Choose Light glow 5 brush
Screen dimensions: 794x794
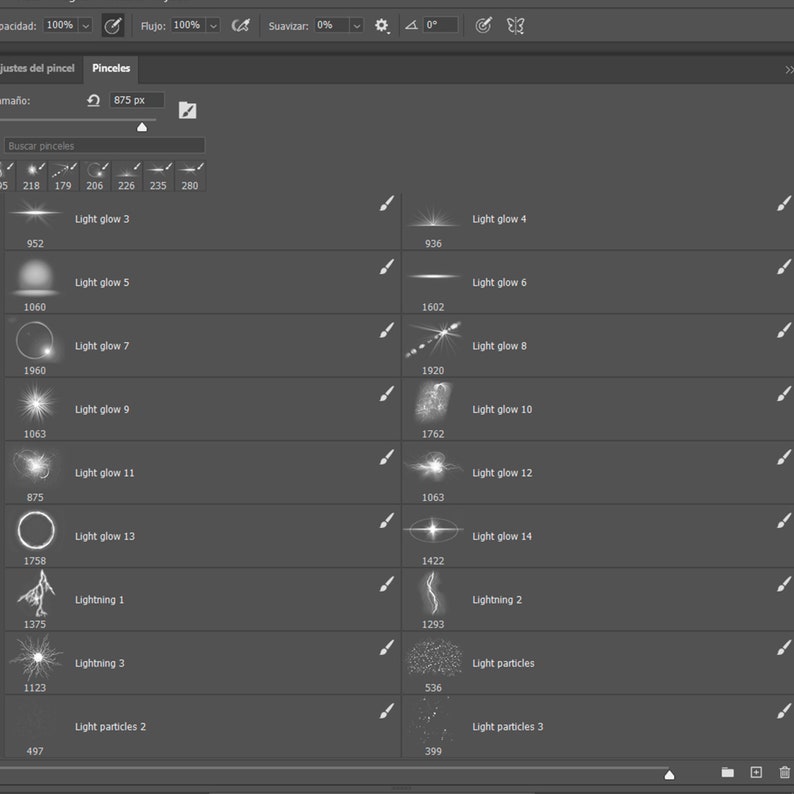[x=203, y=283]
